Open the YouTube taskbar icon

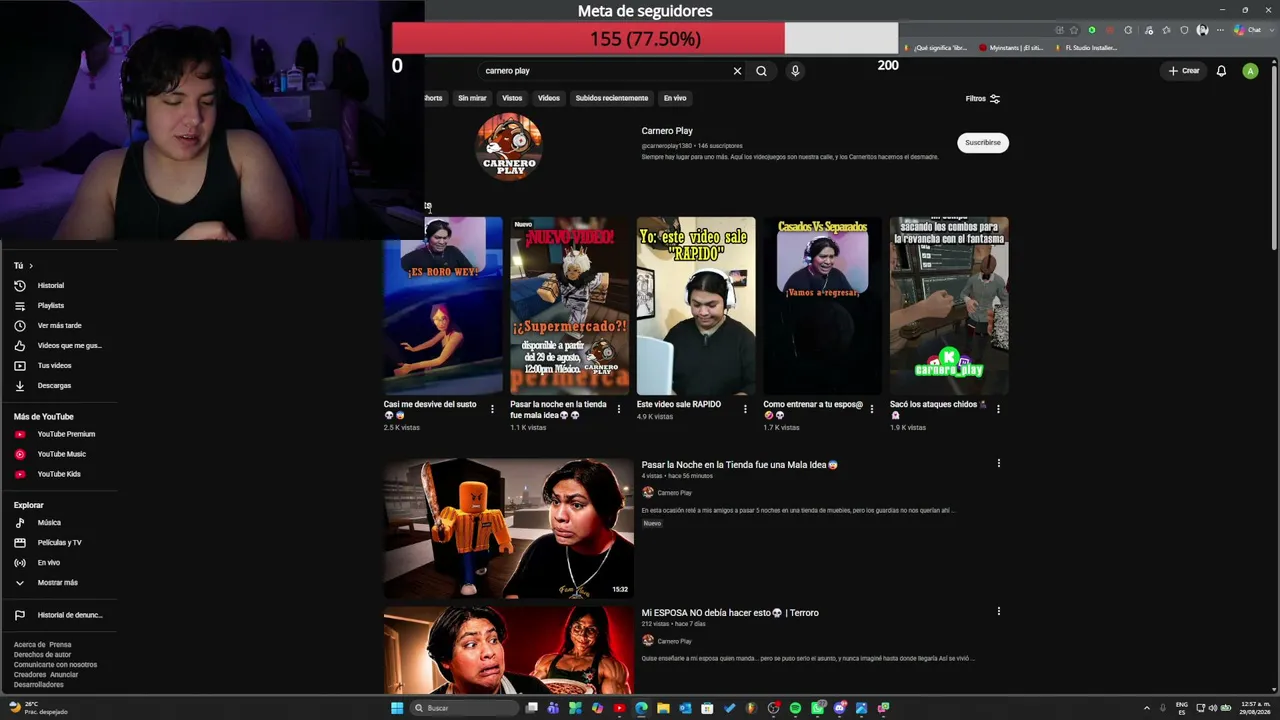[x=619, y=708]
